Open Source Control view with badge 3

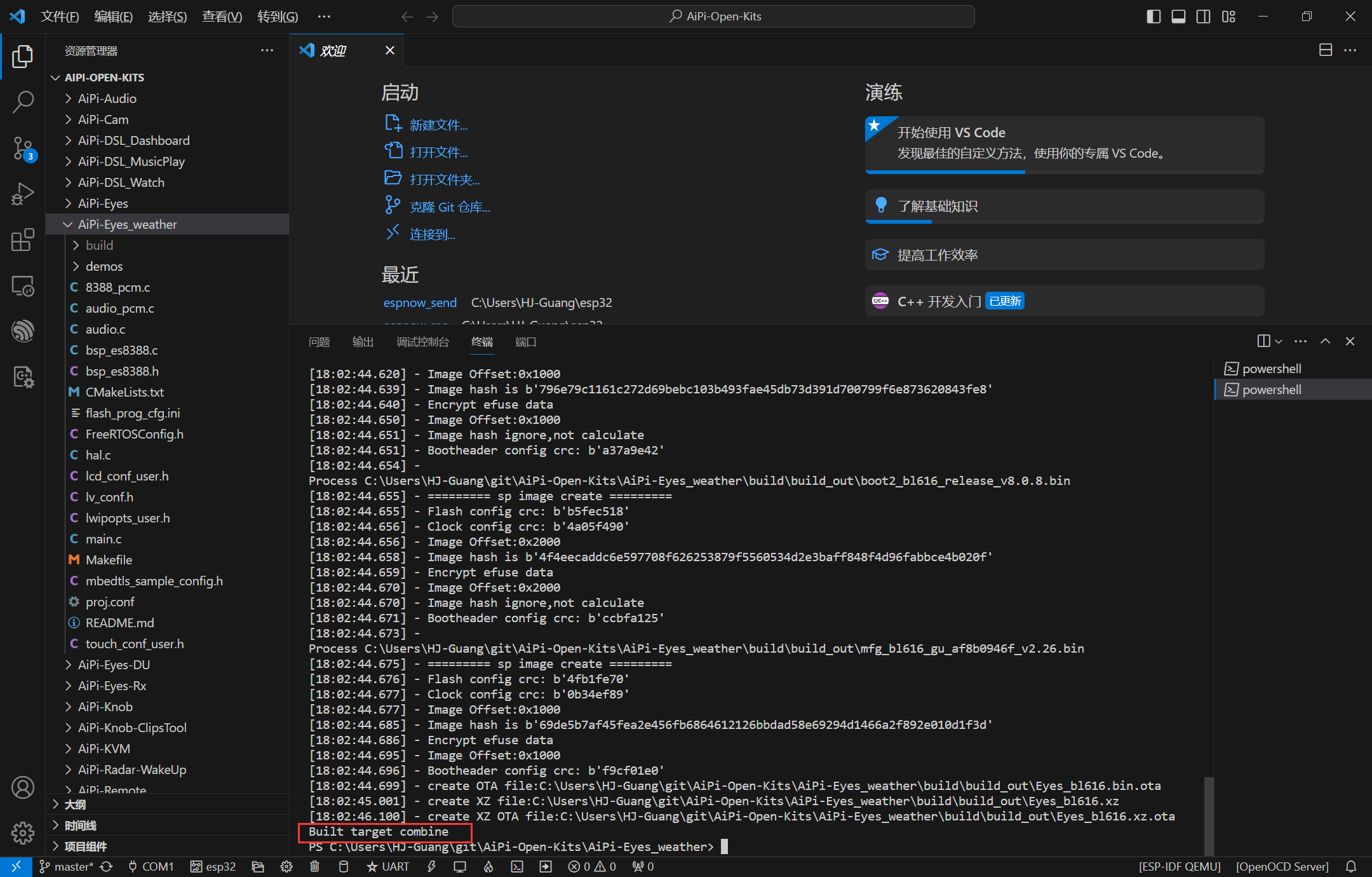pos(23,149)
